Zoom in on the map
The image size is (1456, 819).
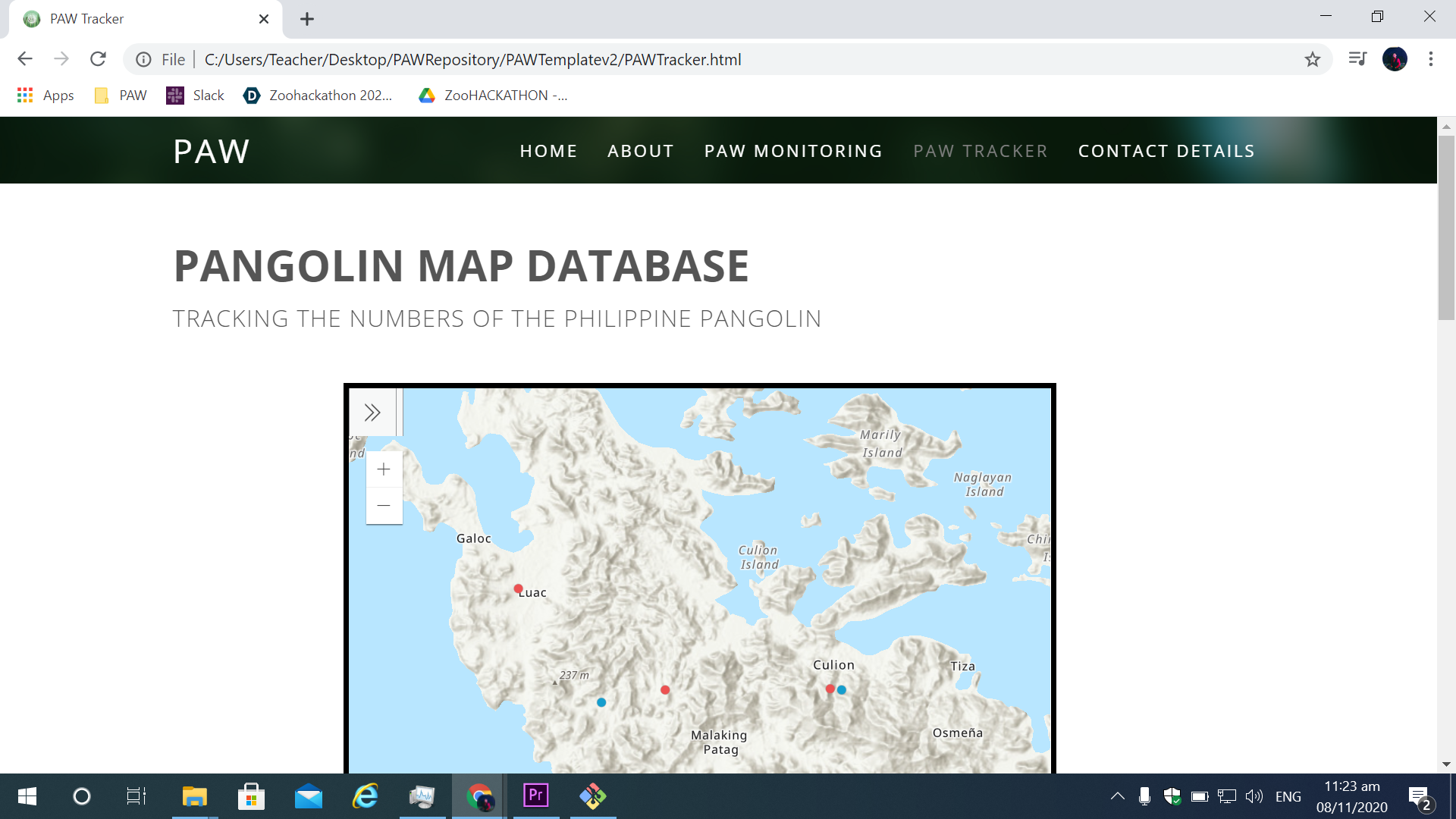(384, 469)
